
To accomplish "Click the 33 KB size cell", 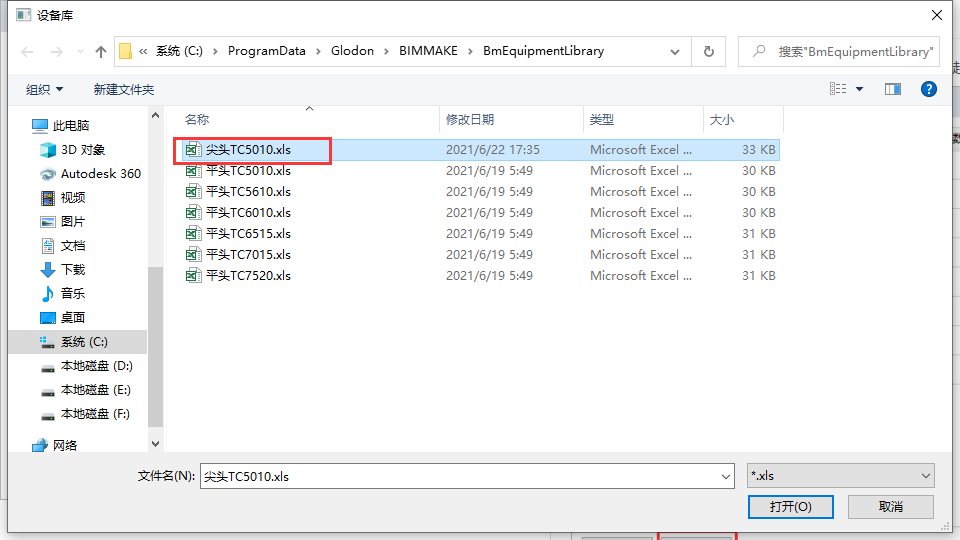I will (759, 150).
